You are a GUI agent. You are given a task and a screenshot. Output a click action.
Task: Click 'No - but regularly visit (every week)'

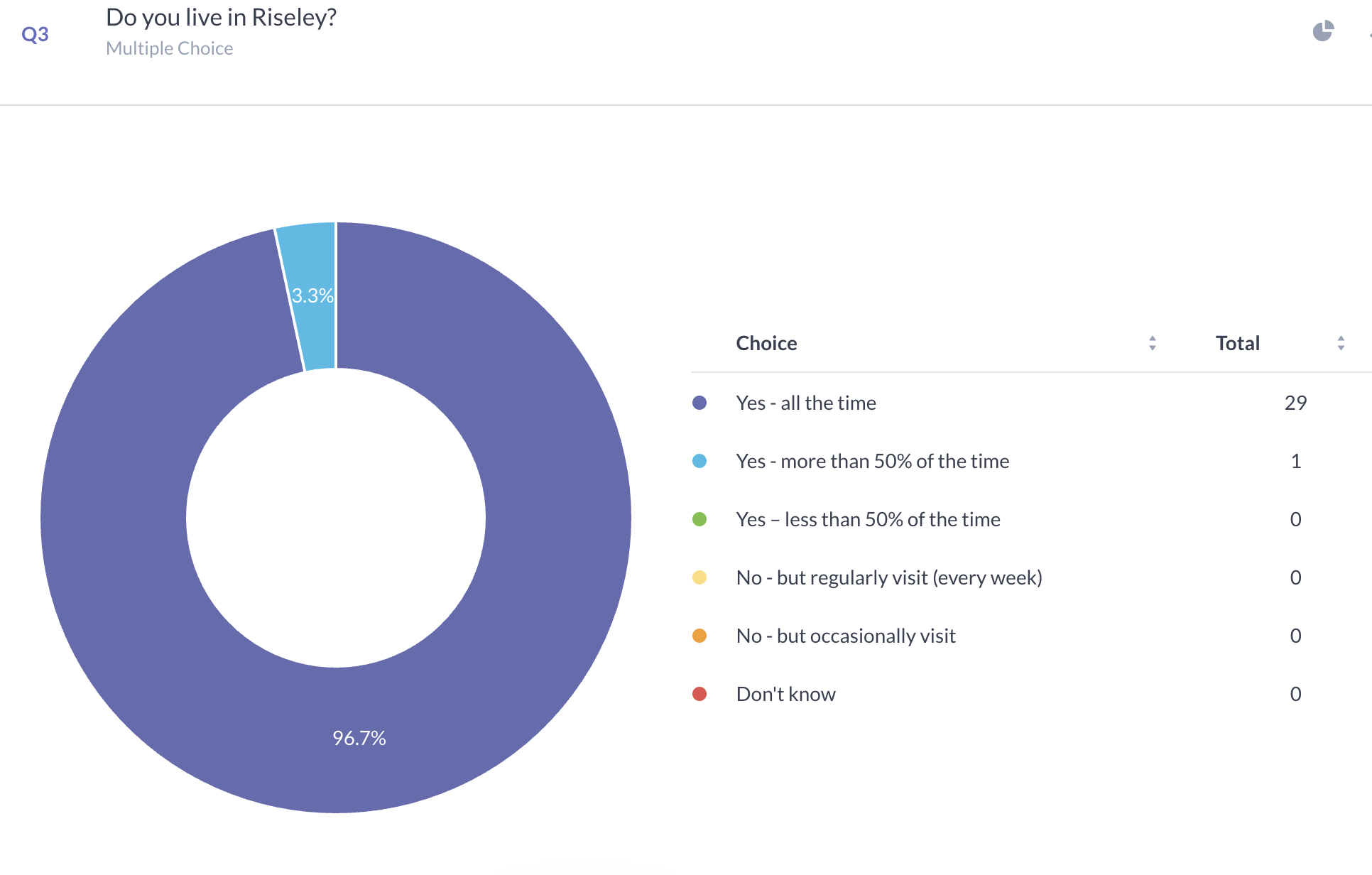[x=889, y=577]
